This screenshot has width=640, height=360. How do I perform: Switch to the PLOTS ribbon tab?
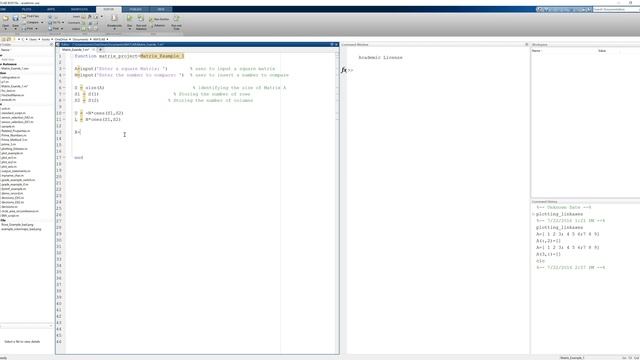click(27, 9)
